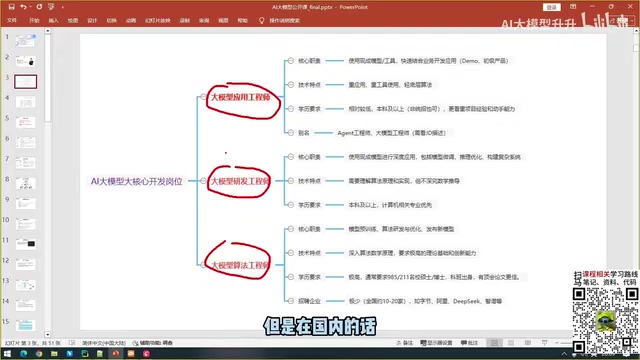This screenshot has height=360, width=640.
Task: Collapse circle before 大模型研发工程师 node
Action: coord(203,181)
